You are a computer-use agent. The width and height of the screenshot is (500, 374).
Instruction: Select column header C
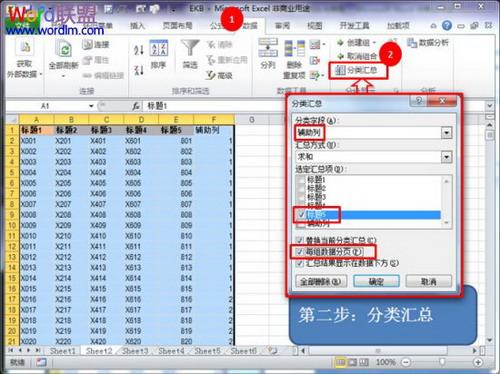[x=106, y=119]
